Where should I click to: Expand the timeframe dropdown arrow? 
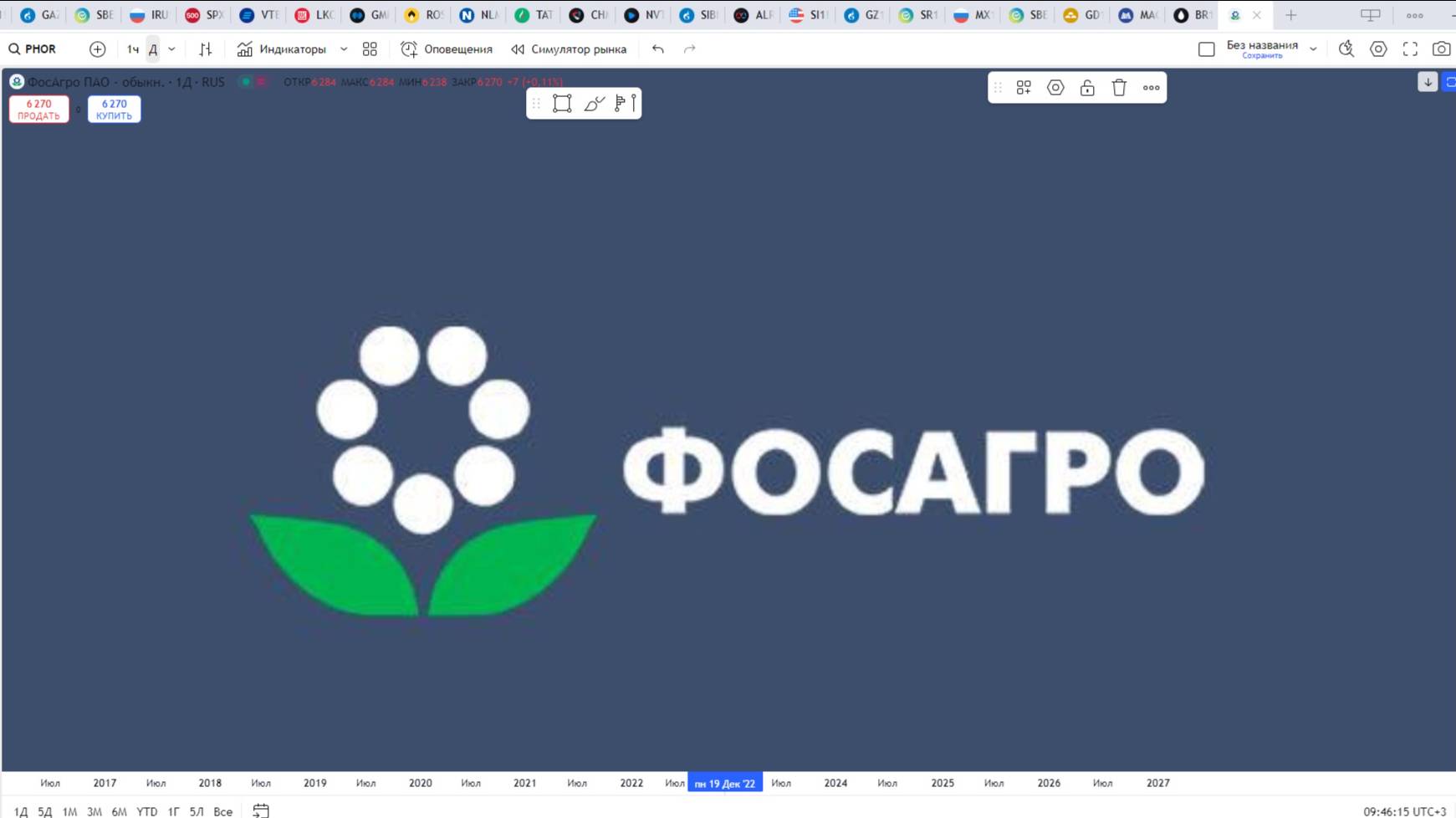(x=172, y=49)
